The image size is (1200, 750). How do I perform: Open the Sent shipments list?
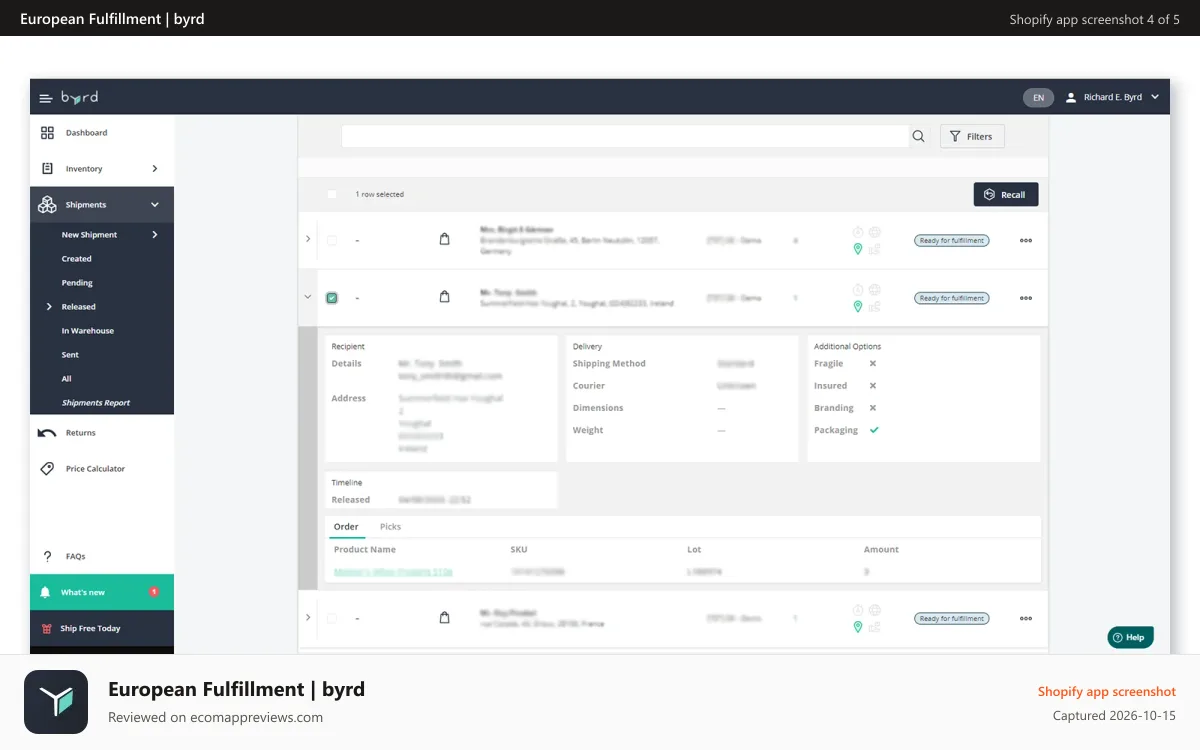[70, 355]
